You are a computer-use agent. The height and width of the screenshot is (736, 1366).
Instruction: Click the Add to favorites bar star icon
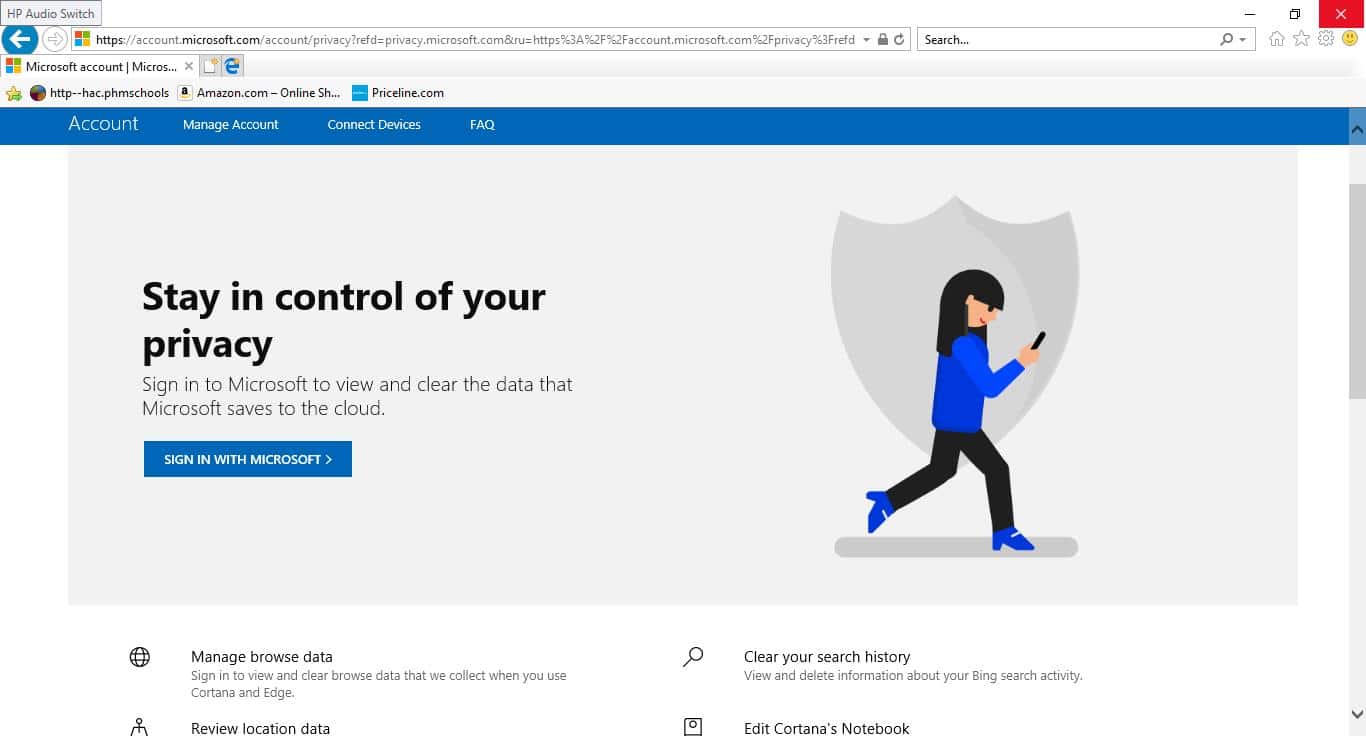(x=14, y=93)
